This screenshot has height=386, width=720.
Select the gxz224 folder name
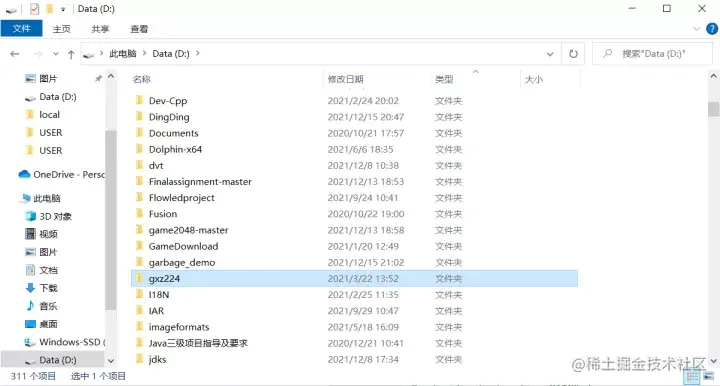pos(164,279)
